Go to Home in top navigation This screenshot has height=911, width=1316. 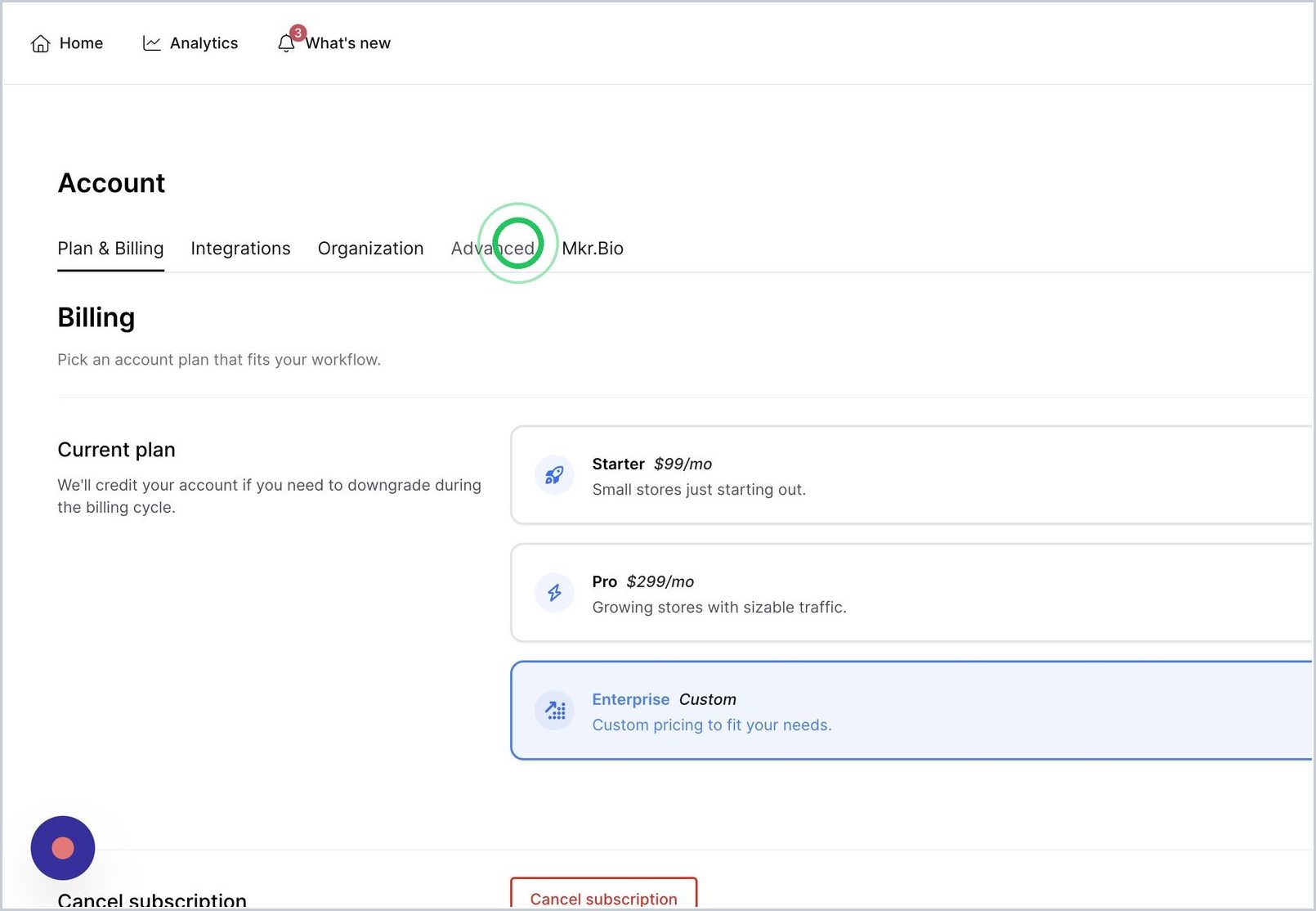tap(66, 43)
